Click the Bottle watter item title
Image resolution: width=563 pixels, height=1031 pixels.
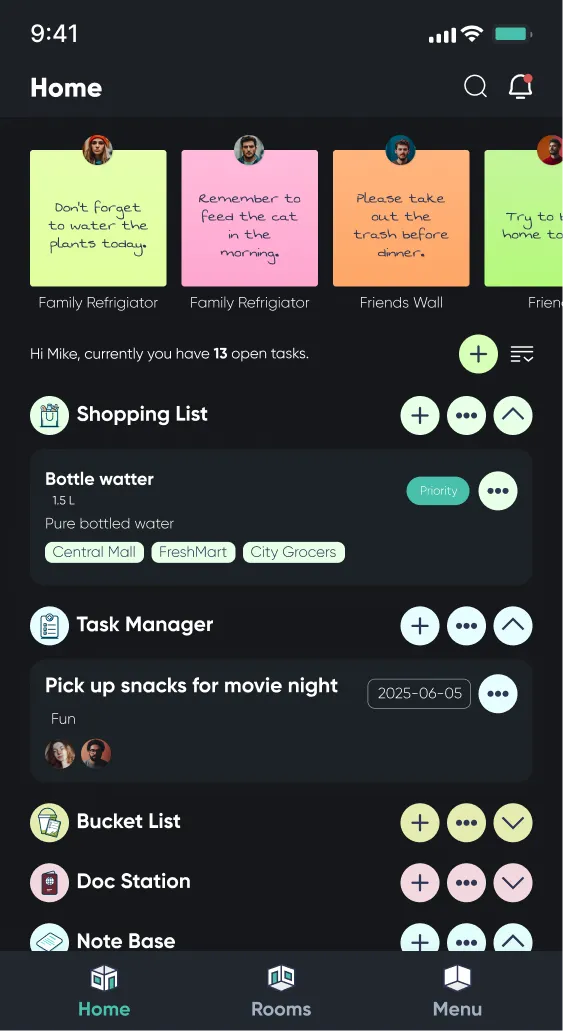pyautogui.click(x=99, y=479)
